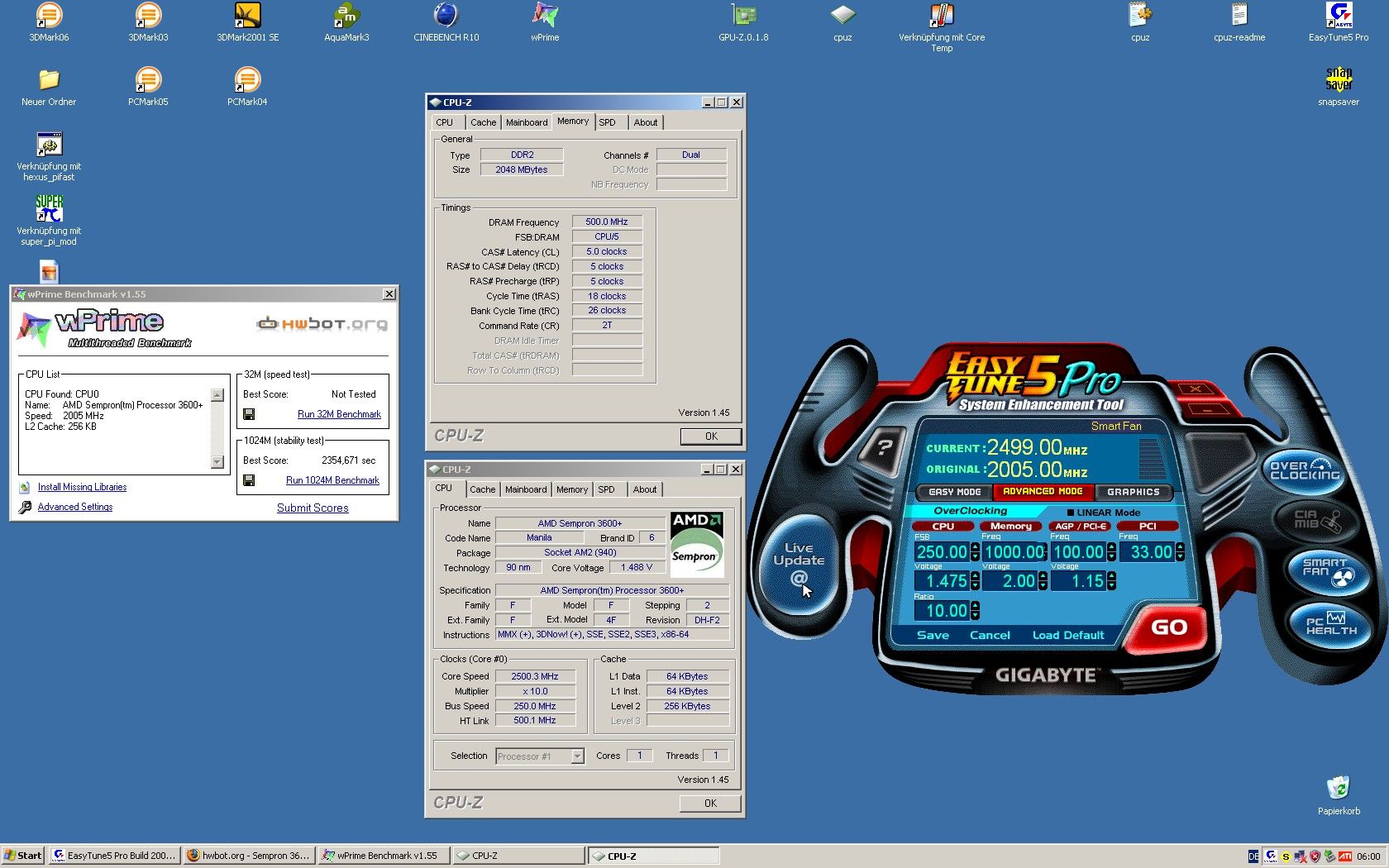This screenshot has width=1389, height=868.
Task: Open the PCMark05 desktop shortcut
Action: tap(148, 80)
